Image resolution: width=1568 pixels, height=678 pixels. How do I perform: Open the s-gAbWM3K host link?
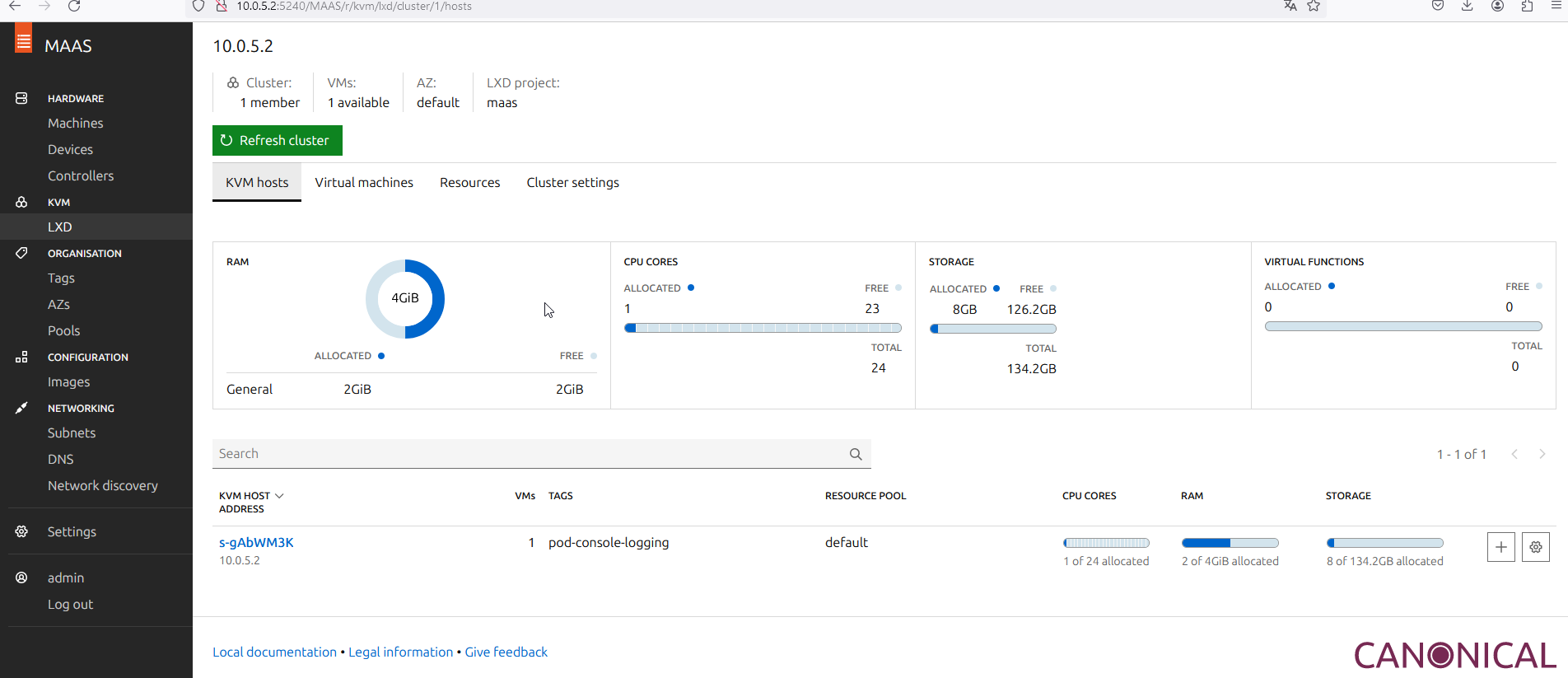(x=256, y=542)
